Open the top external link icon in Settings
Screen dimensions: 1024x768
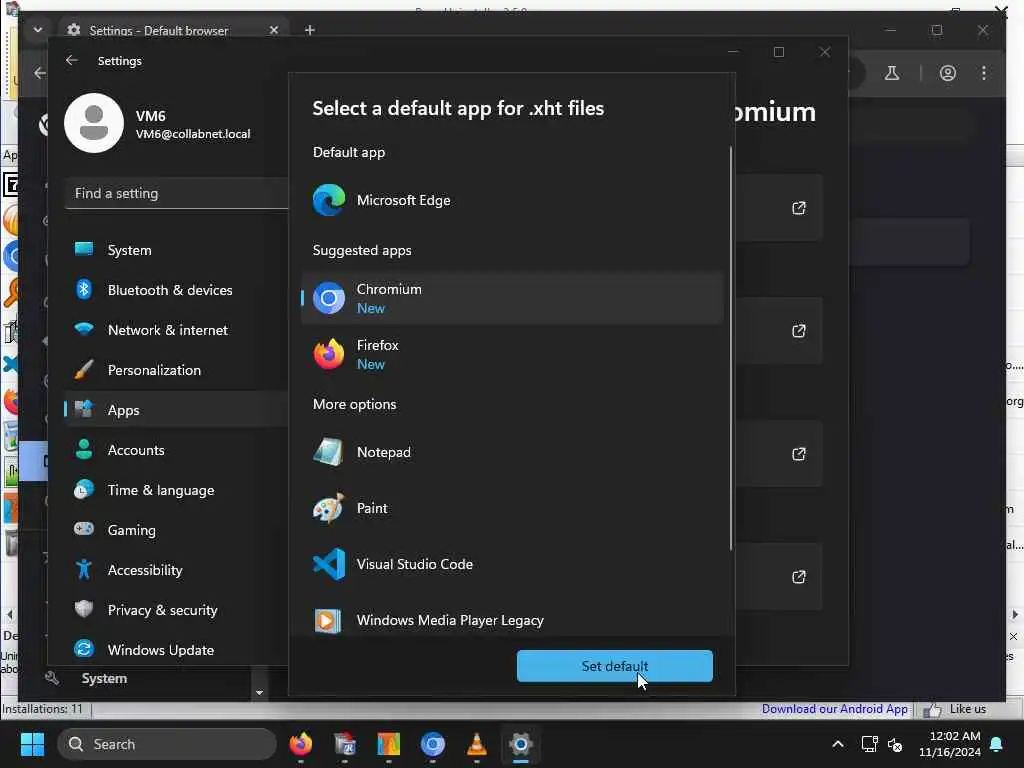click(x=799, y=208)
